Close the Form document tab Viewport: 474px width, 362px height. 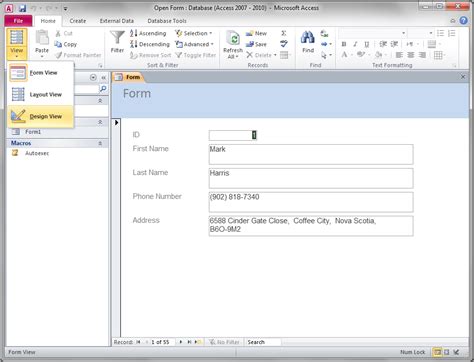(463, 77)
